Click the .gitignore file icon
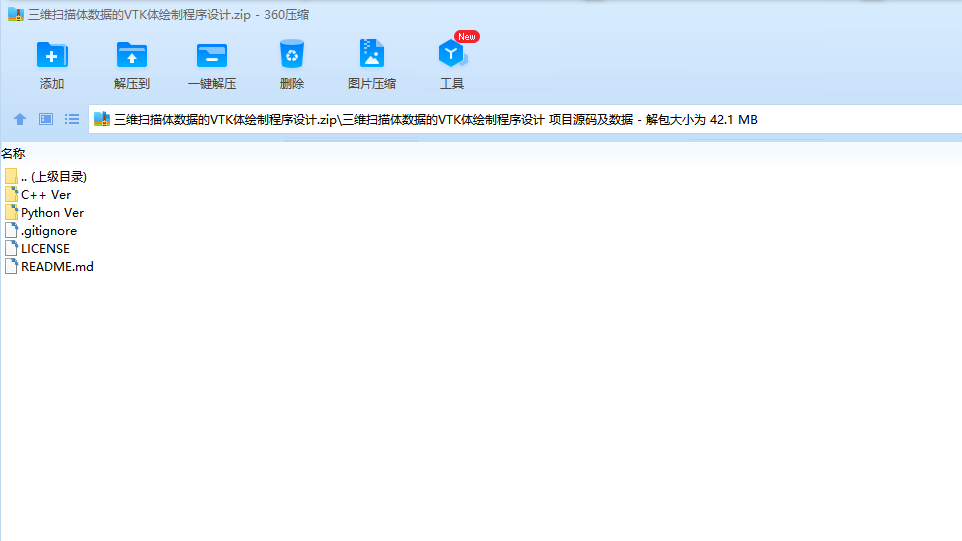The height and width of the screenshot is (541, 962). [11, 231]
